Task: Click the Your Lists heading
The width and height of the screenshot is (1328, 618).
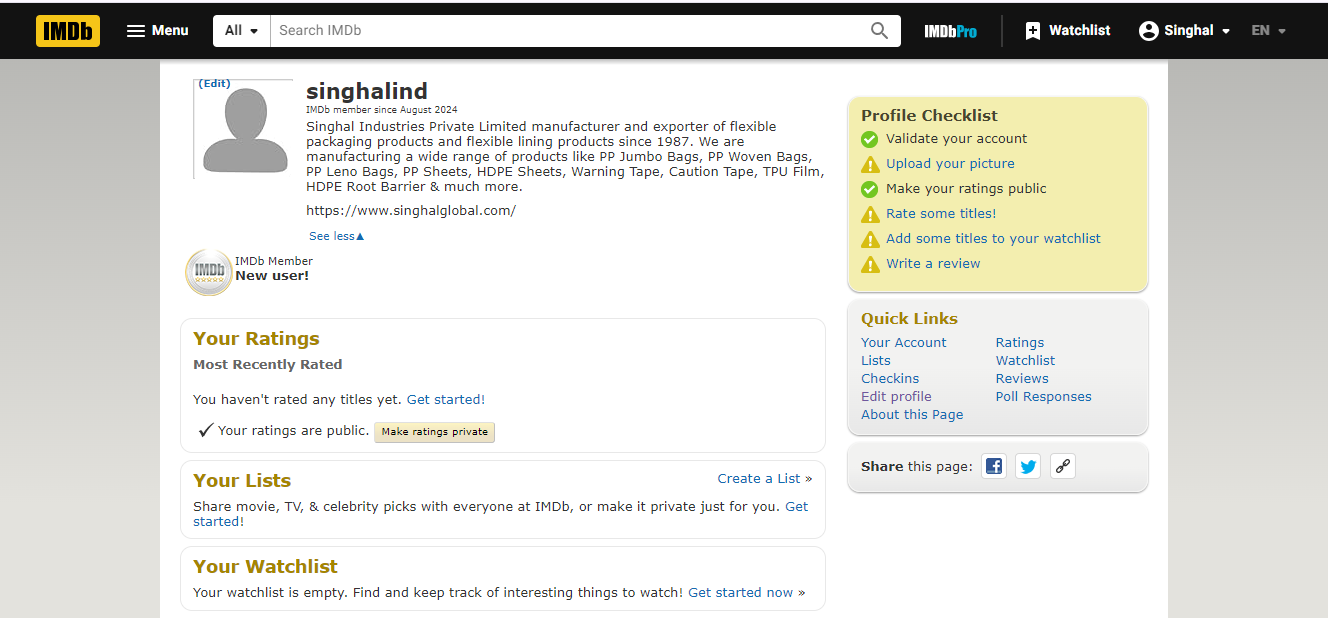Action: pyautogui.click(x=242, y=480)
